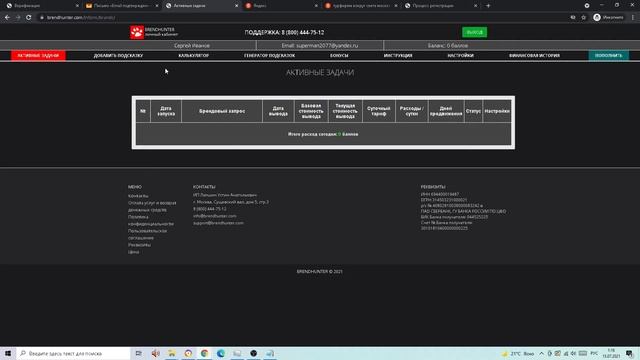Image resolution: width=640 pixels, height=360 pixels.
Task: Open Пользовательское соглашение footer link
Action: click(x=147, y=234)
